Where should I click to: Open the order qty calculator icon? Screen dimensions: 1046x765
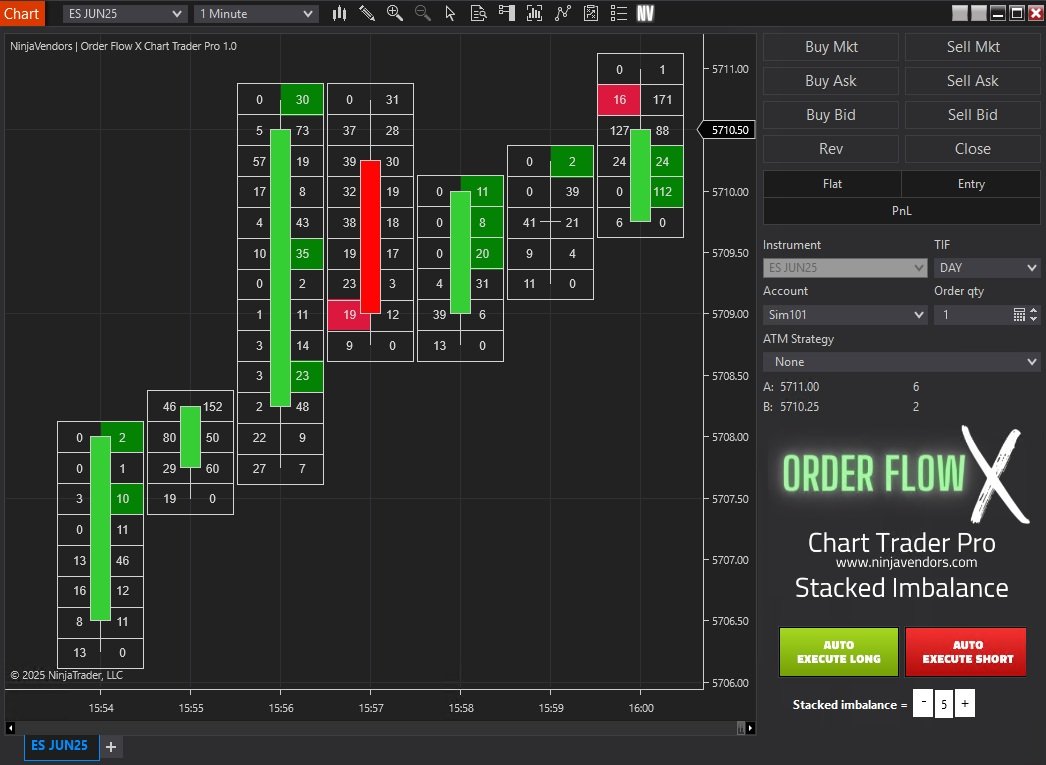pos(1019,315)
